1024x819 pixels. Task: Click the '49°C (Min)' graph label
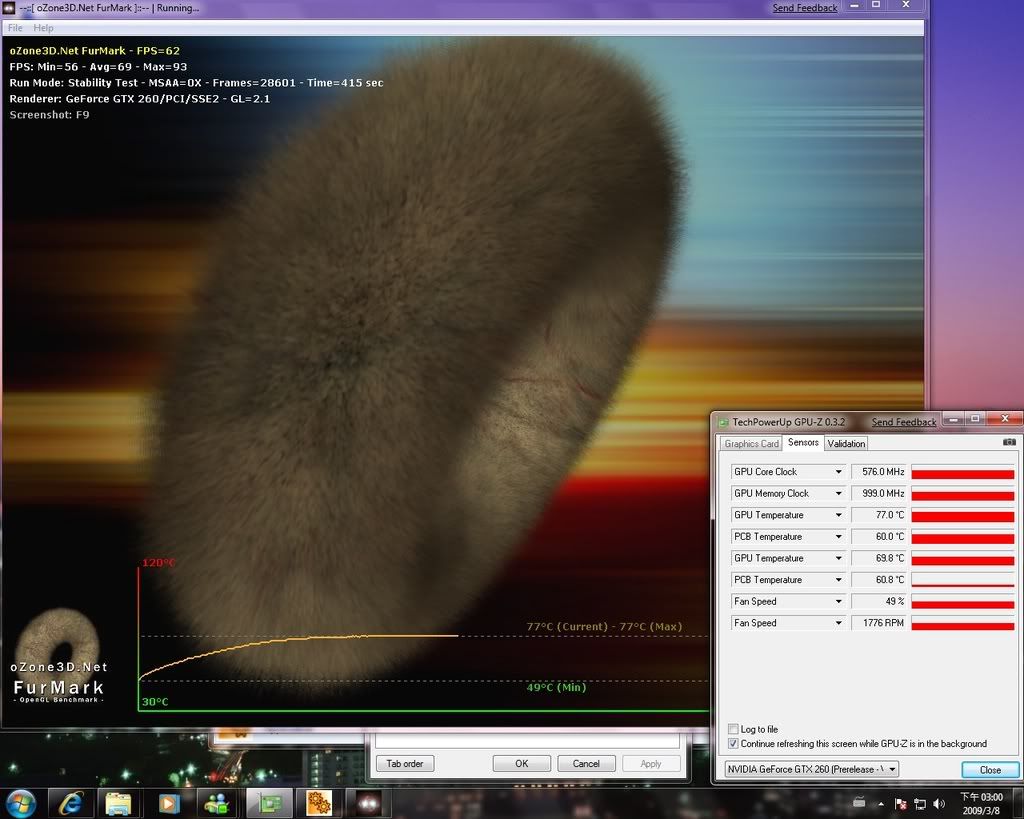(556, 687)
